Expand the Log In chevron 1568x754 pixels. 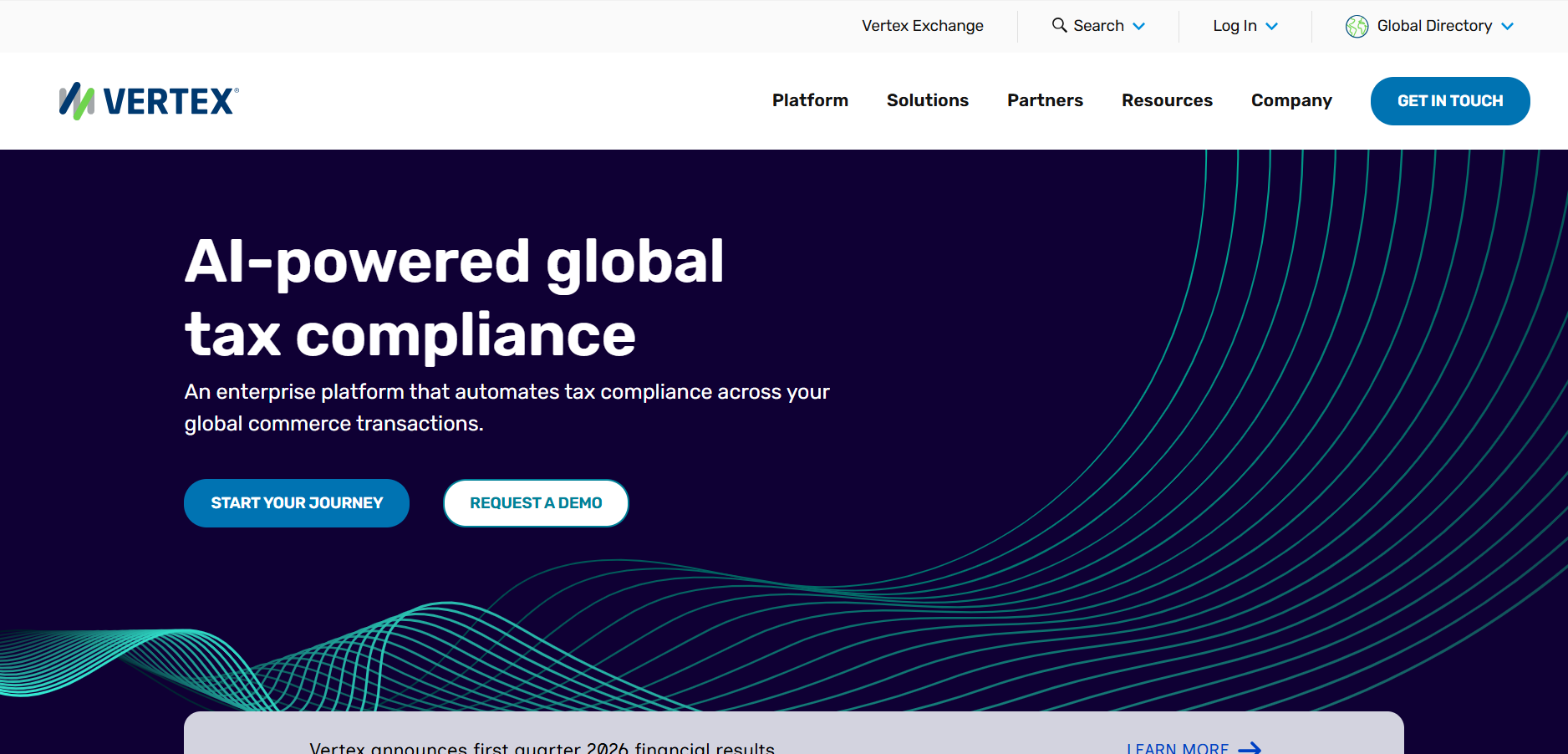pos(1272,27)
